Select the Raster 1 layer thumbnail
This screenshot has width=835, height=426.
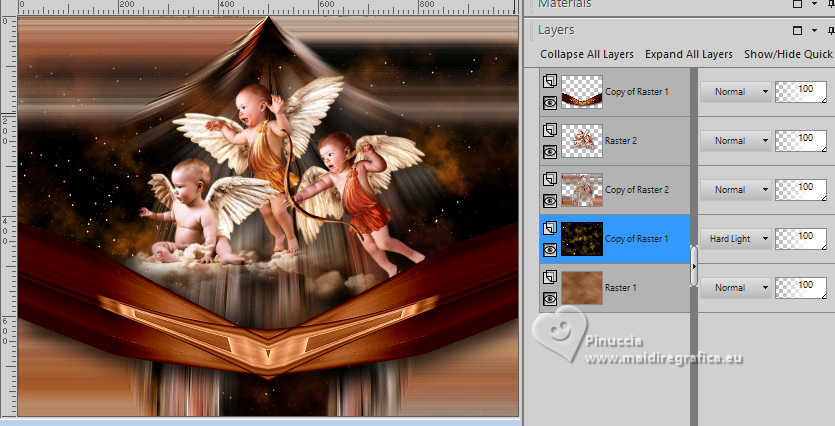point(582,288)
